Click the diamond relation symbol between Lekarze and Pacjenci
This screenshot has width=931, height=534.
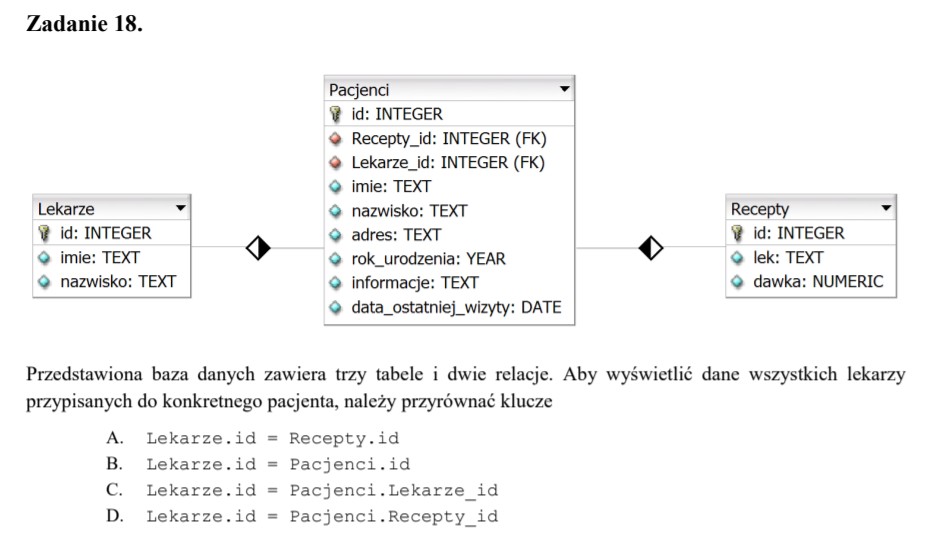tap(258, 247)
